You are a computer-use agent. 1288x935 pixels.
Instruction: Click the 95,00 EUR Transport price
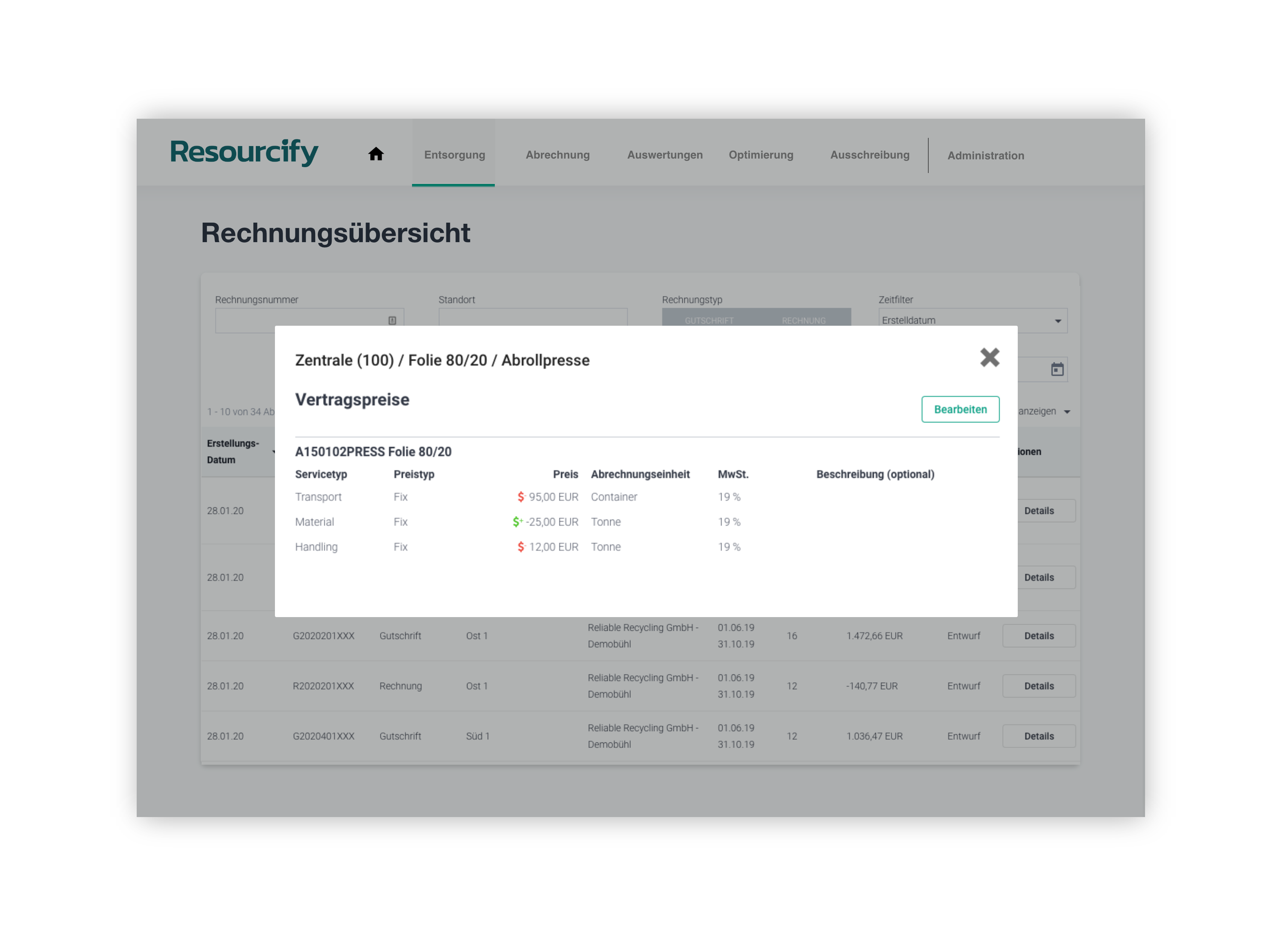pos(553,497)
